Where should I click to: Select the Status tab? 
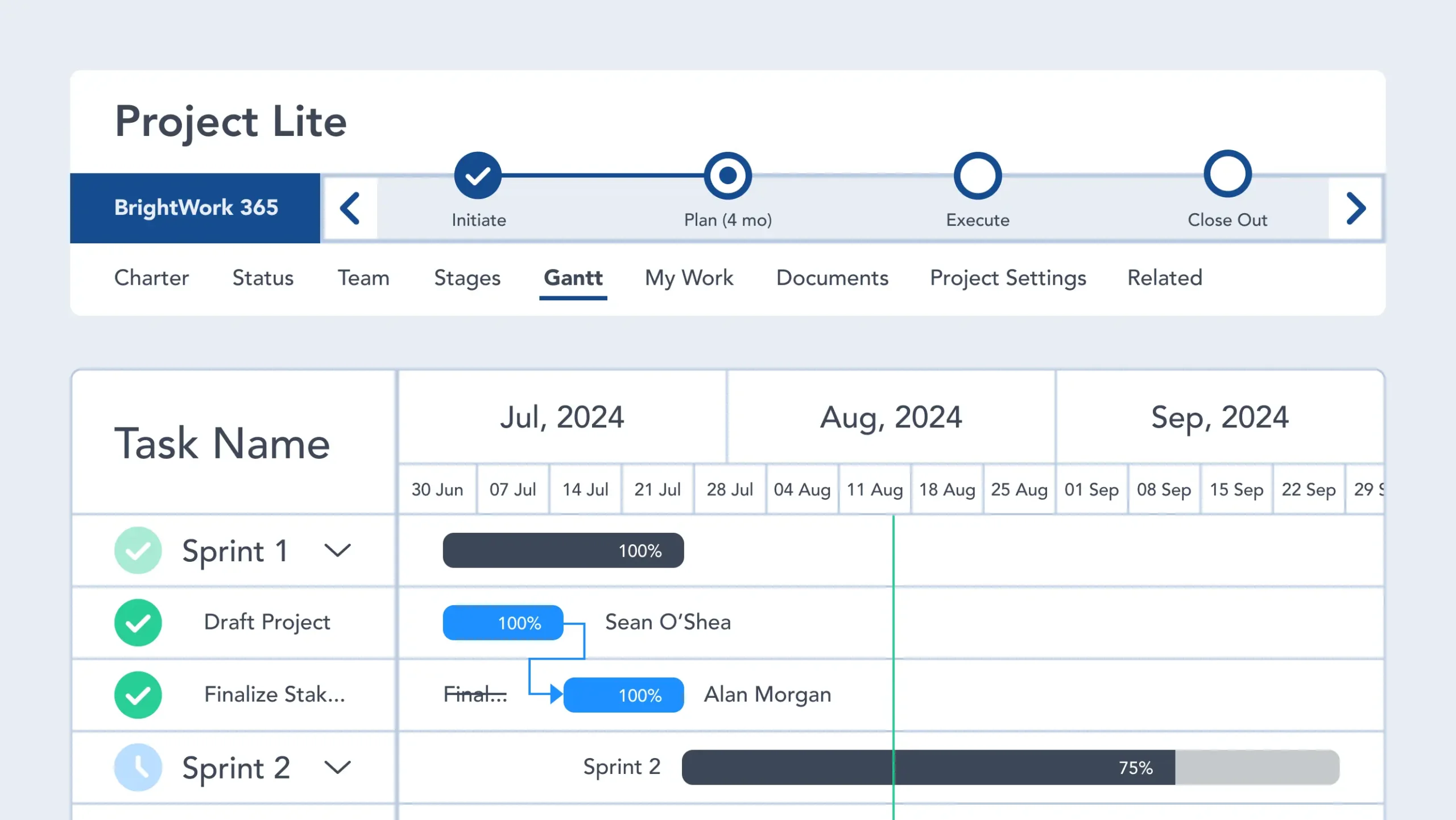[x=262, y=277]
